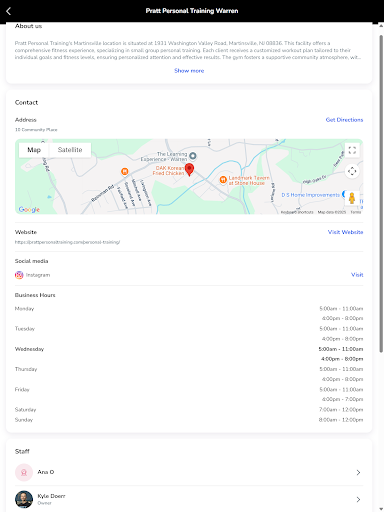The height and width of the screenshot is (512, 384).
Task: Expand Ana O staff chevron
Action: [x=358, y=472]
